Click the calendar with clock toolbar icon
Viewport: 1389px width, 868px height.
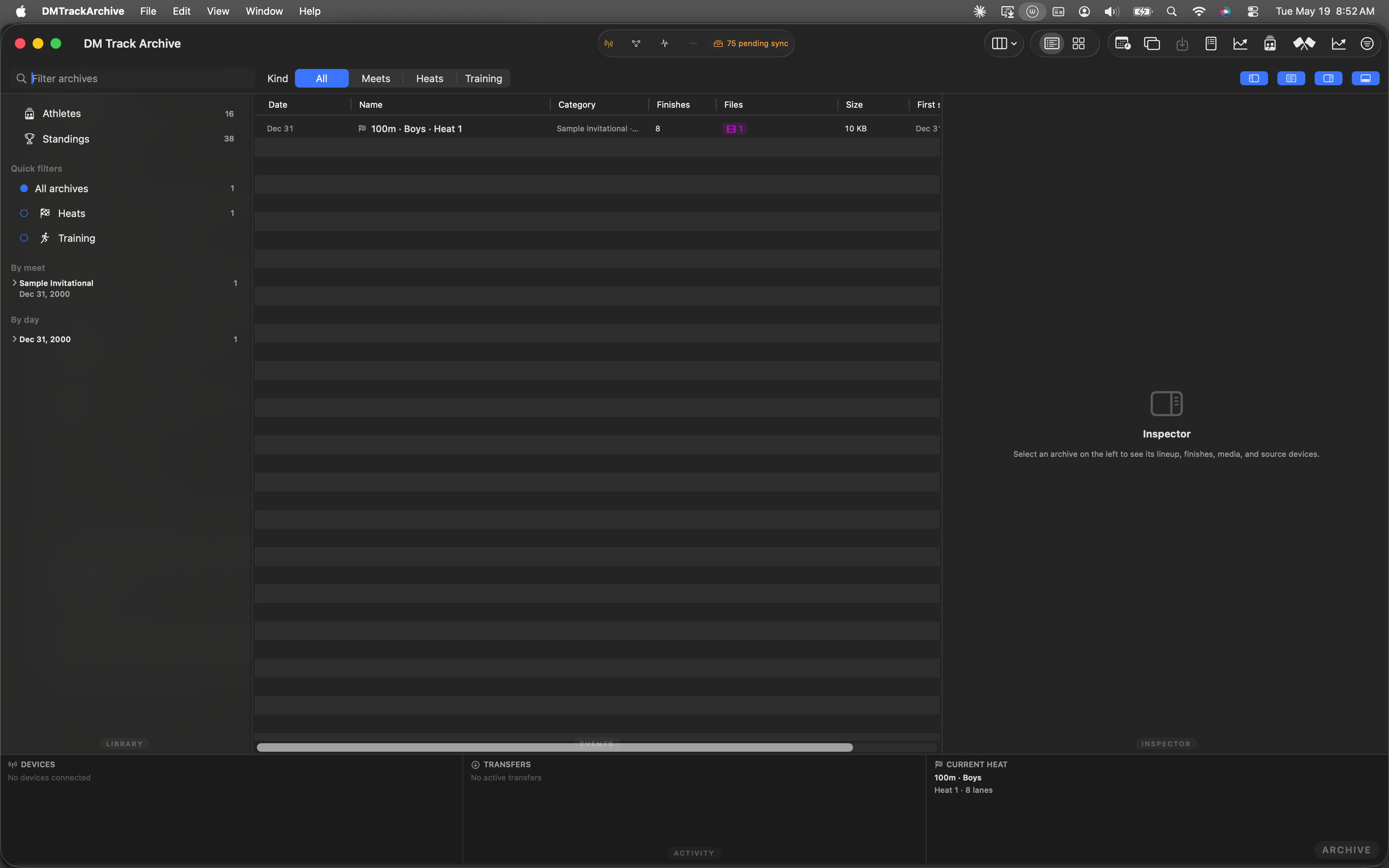point(1122,44)
